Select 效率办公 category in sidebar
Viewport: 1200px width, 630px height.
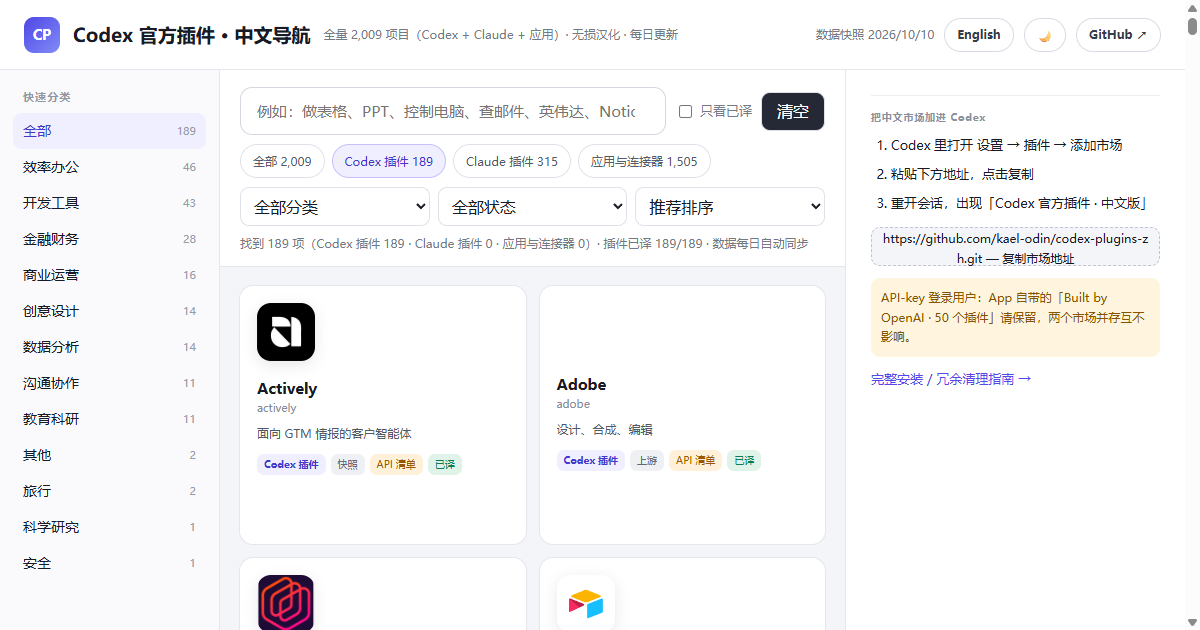pyautogui.click(x=109, y=167)
